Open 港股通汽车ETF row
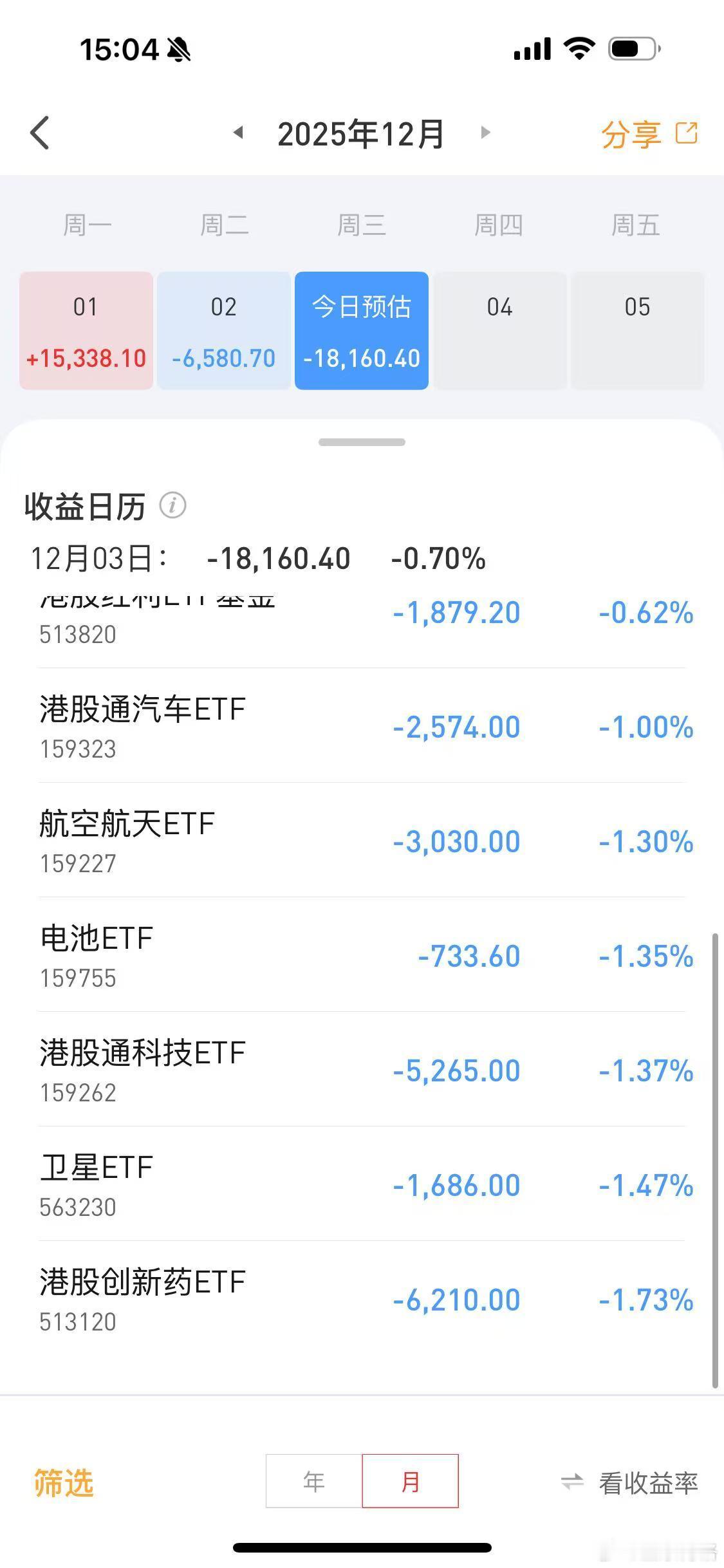Image resolution: width=724 pixels, height=1568 pixels. pos(362,726)
